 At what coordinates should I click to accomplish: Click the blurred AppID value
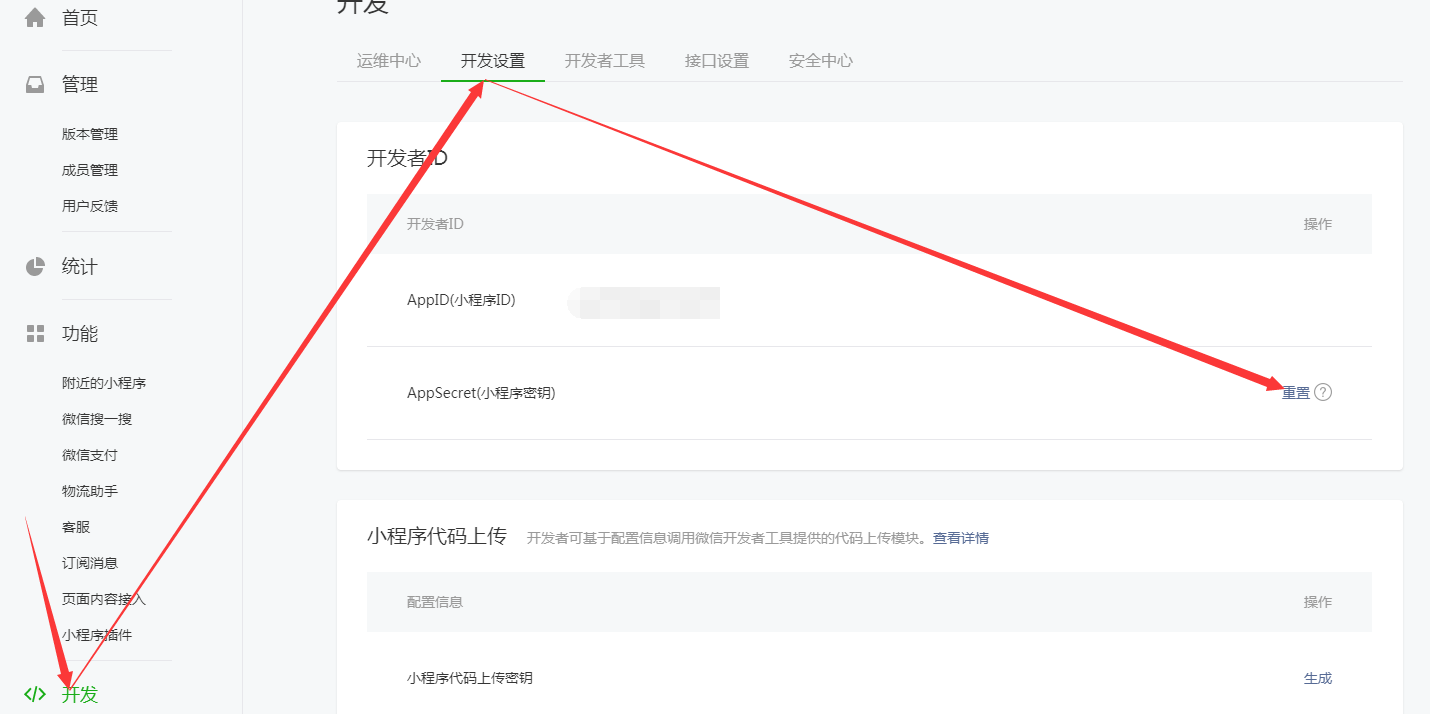coord(644,302)
